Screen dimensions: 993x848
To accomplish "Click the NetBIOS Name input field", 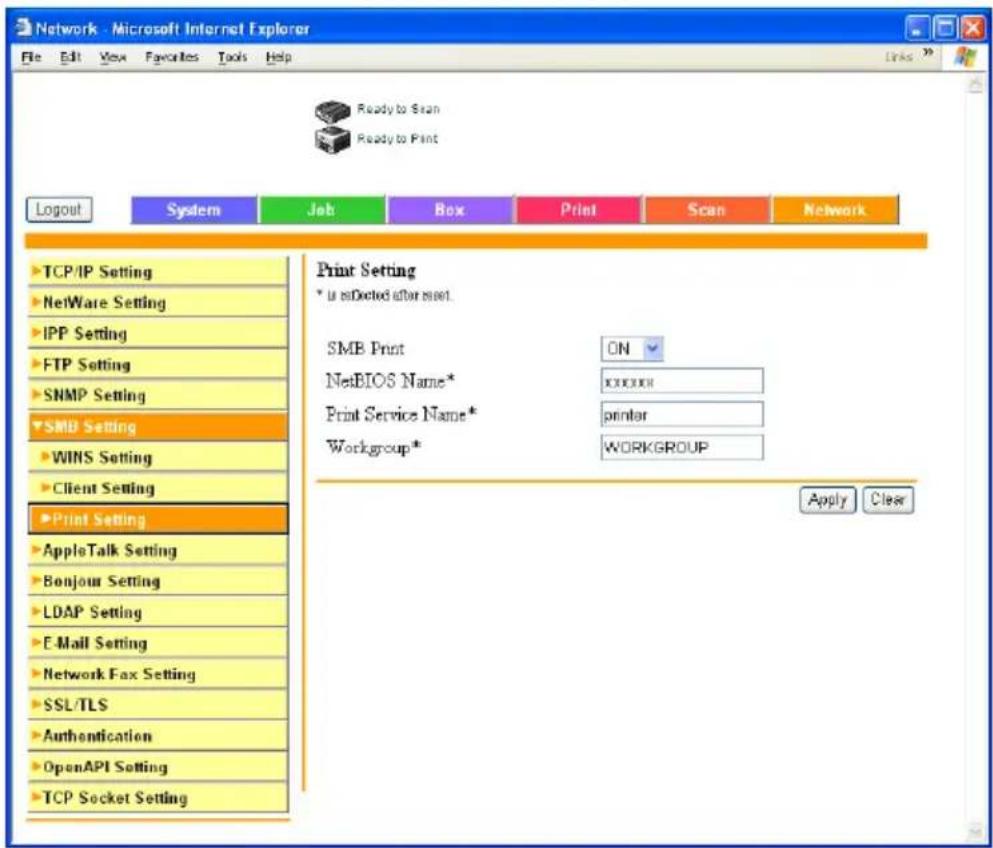I will (682, 381).
